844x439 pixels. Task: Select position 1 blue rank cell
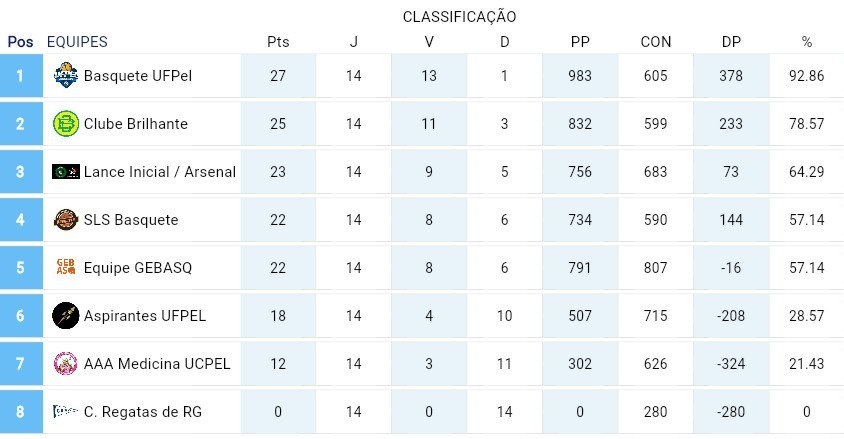(21, 75)
